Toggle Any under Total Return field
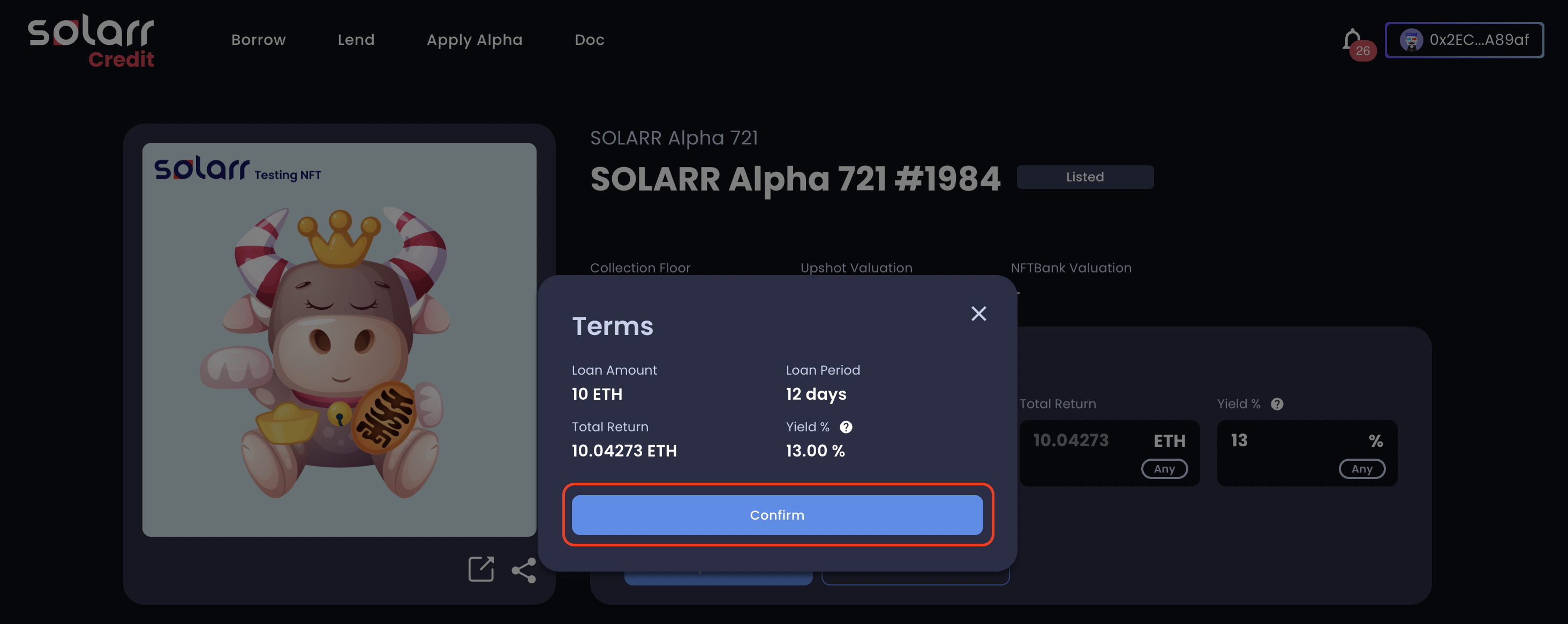The height and width of the screenshot is (624, 1568). pos(1164,468)
